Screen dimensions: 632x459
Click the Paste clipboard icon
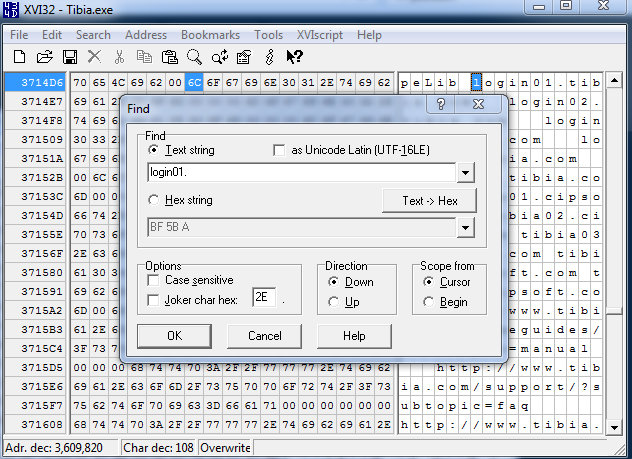click(x=170, y=57)
